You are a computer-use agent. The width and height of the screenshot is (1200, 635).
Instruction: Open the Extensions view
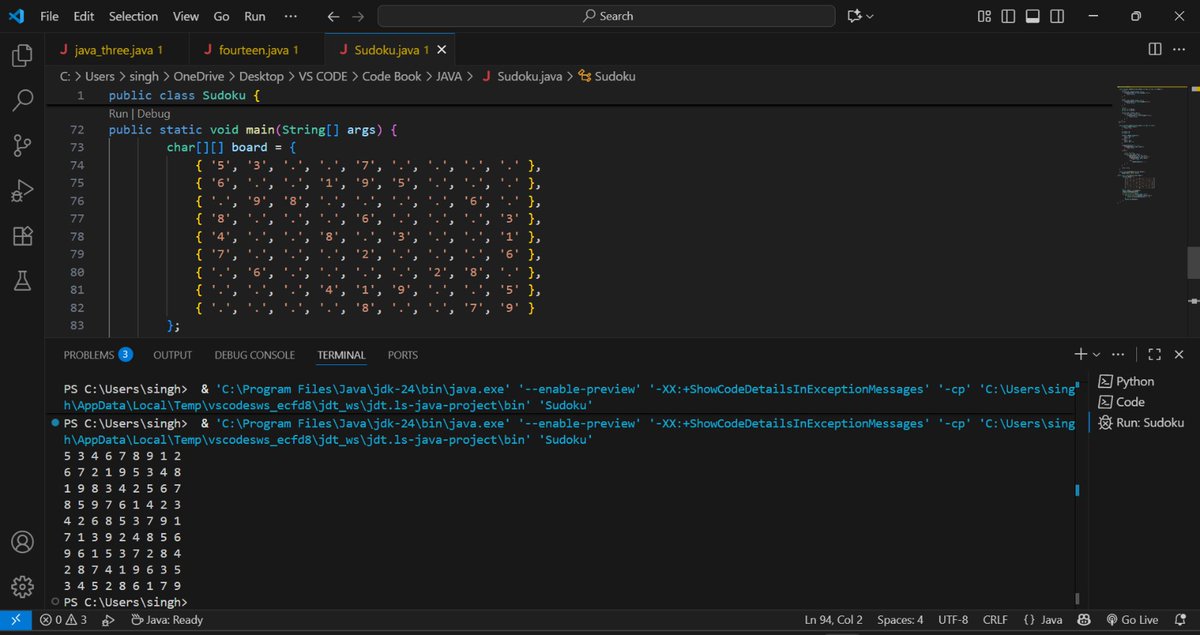pos(22,236)
